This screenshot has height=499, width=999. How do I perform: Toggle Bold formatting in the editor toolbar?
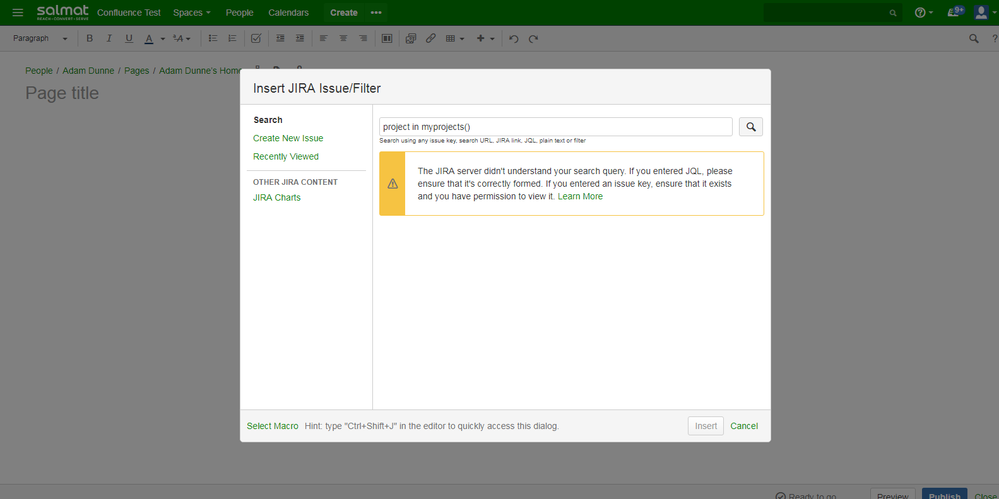89,39
